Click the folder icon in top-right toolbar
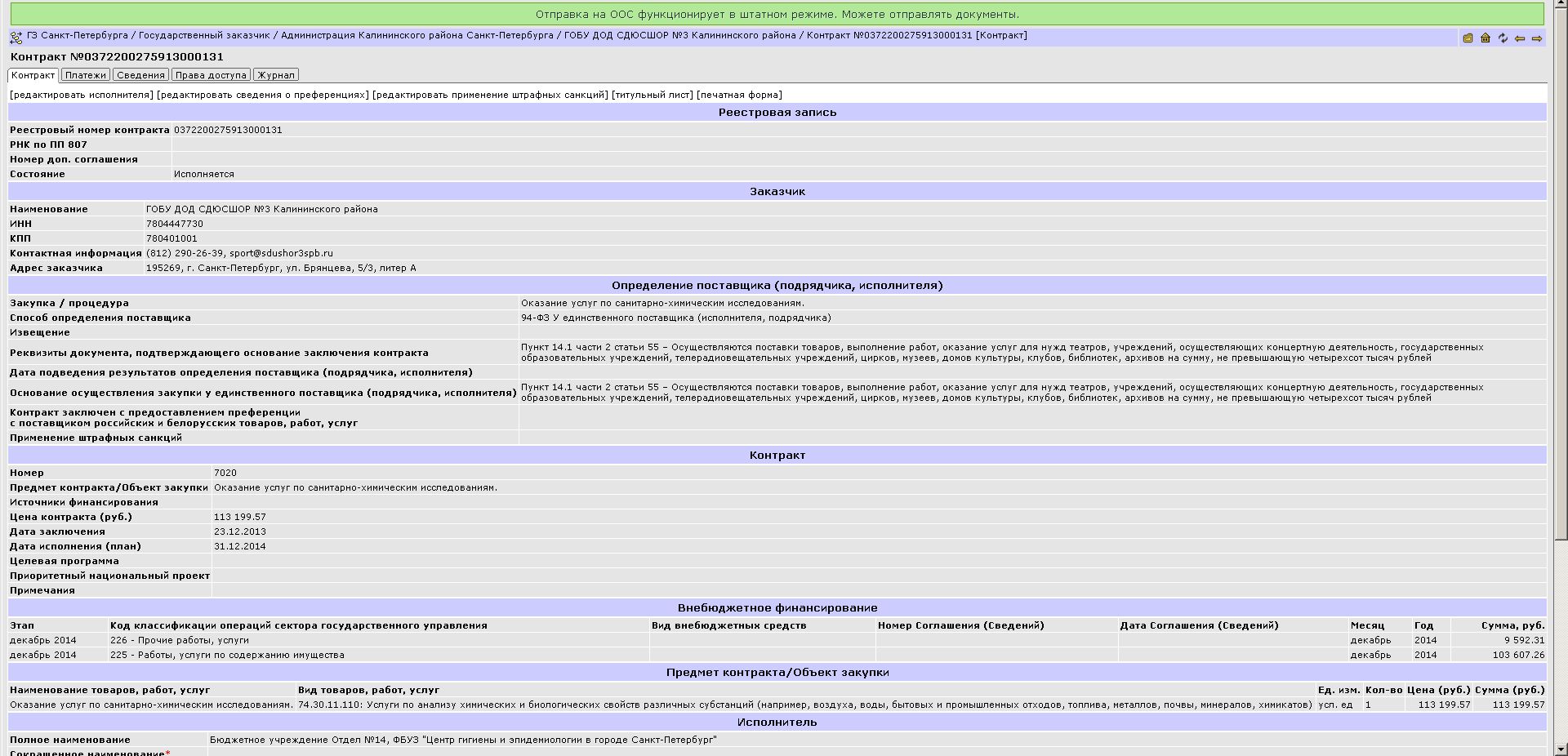Image resolution: width=1568 pixels, height=756 pixels. pos(1468,38)
